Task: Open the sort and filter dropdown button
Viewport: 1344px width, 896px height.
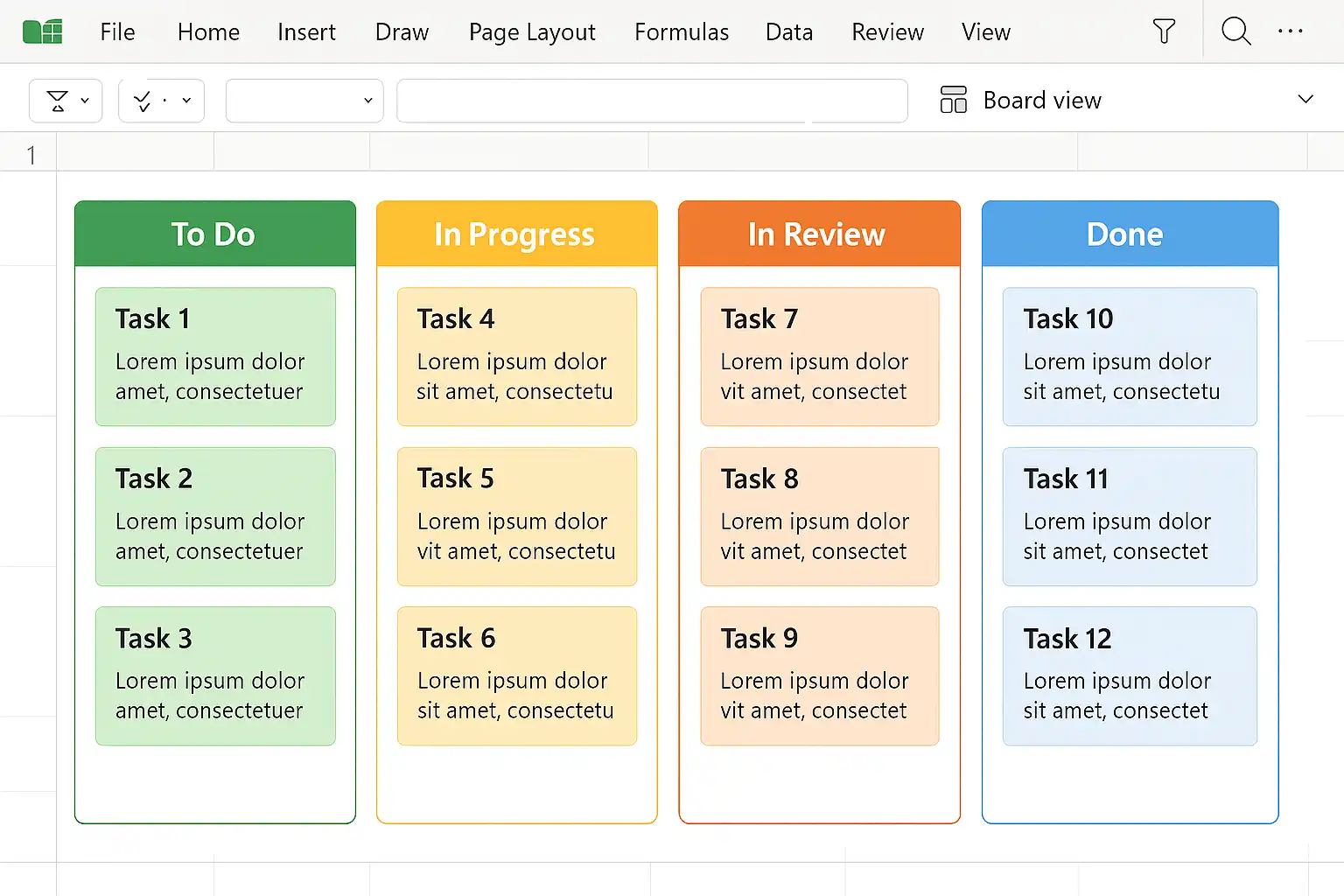Action: click(x=66, y=101)
